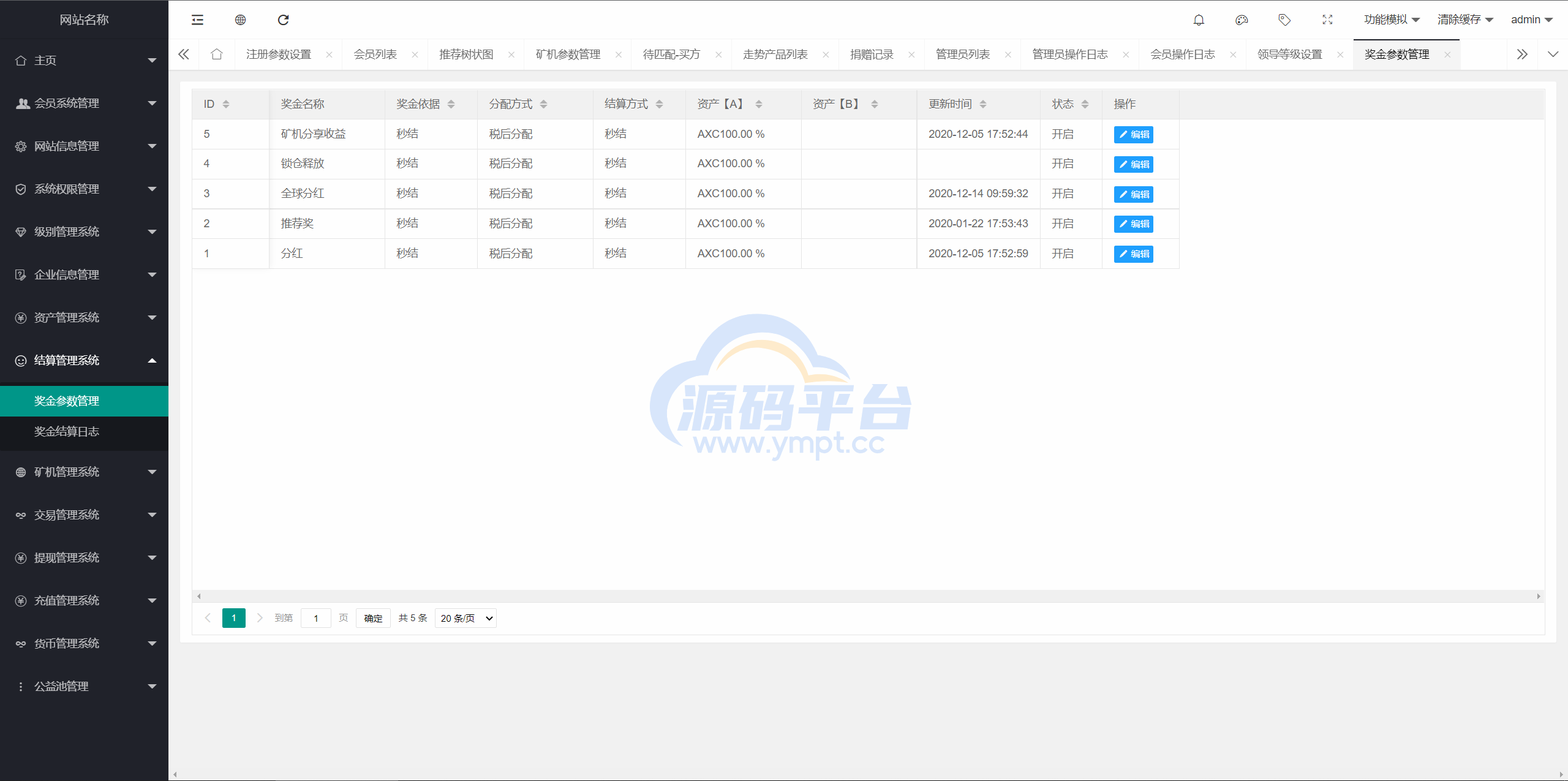The width and height of the screenshot is (1568, 781).
Task: Expand 交易管理系统 sidebar menu
Action: tap(84, 515)
